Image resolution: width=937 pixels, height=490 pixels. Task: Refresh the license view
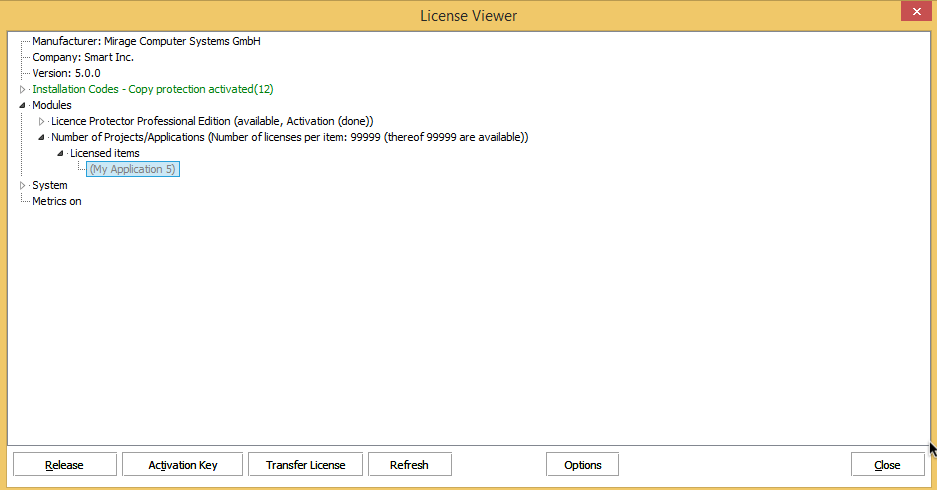pos(409,464)
